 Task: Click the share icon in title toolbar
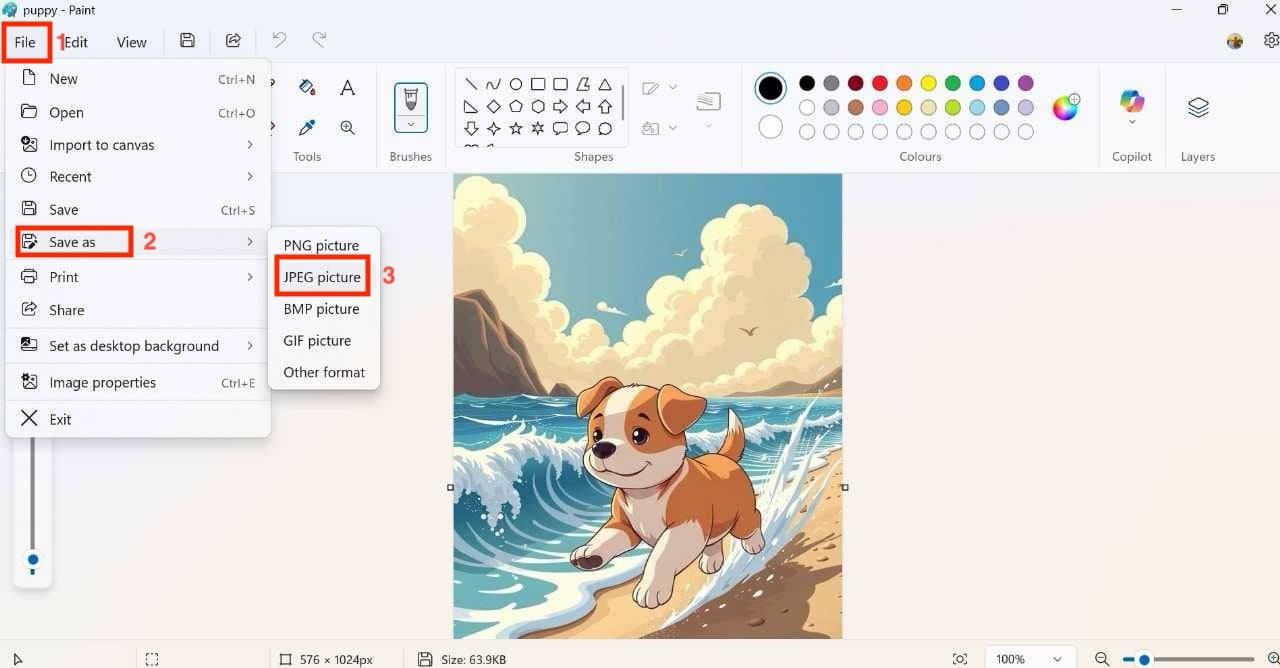(x=233, y=40)
